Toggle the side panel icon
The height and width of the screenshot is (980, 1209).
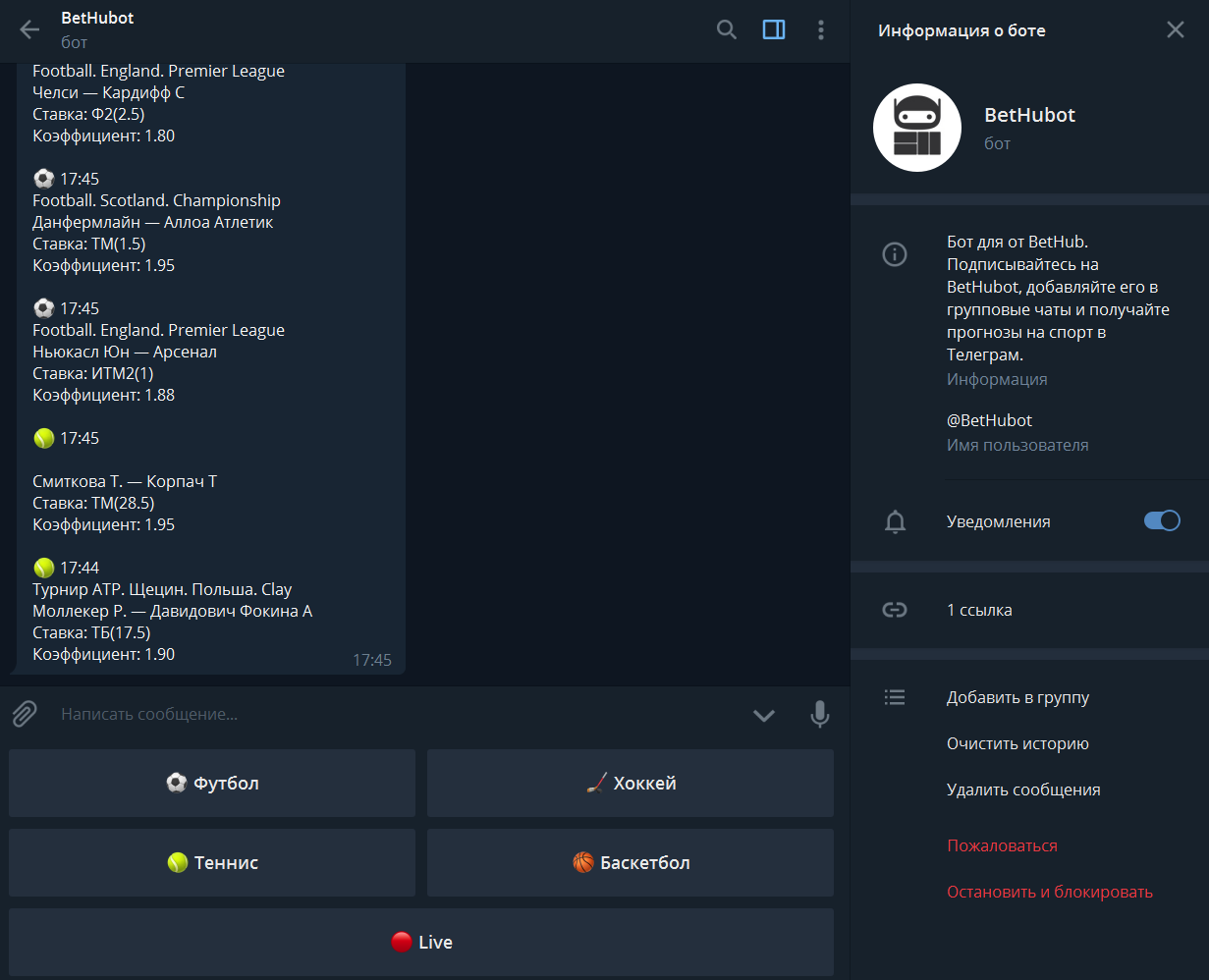pyautogui.click(x=774, y=29)
